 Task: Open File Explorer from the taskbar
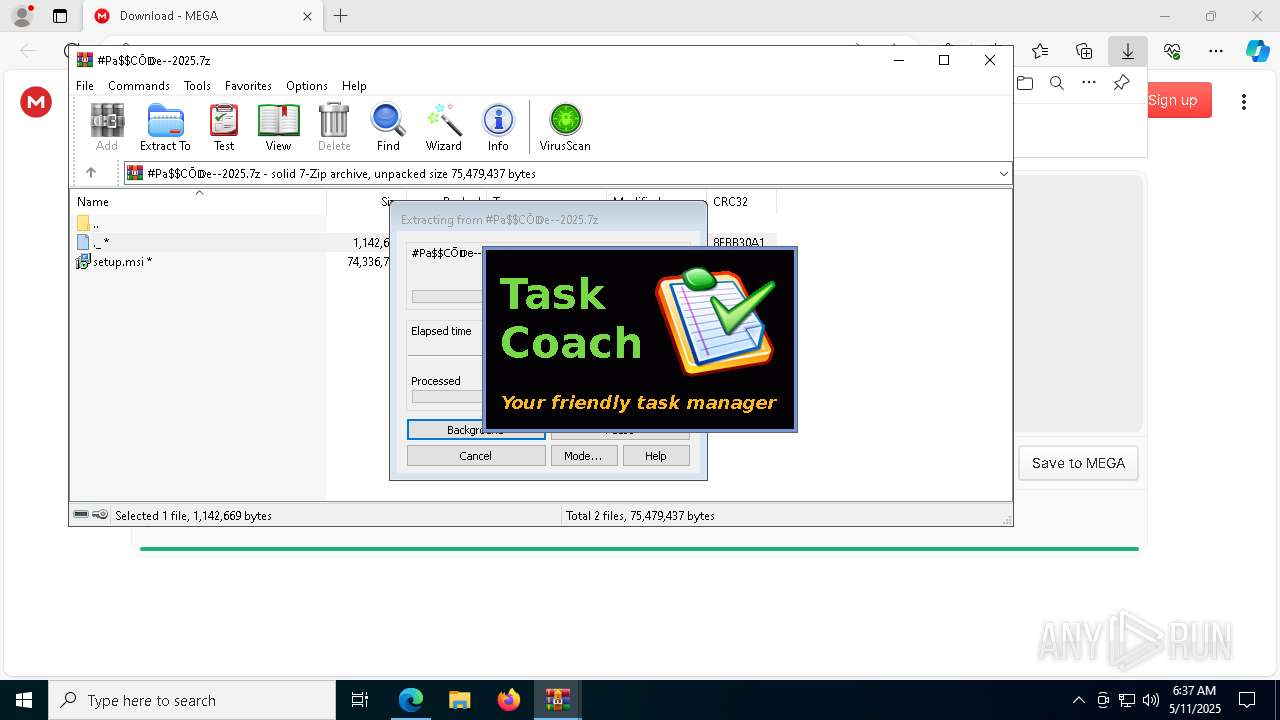coord(459,700)
